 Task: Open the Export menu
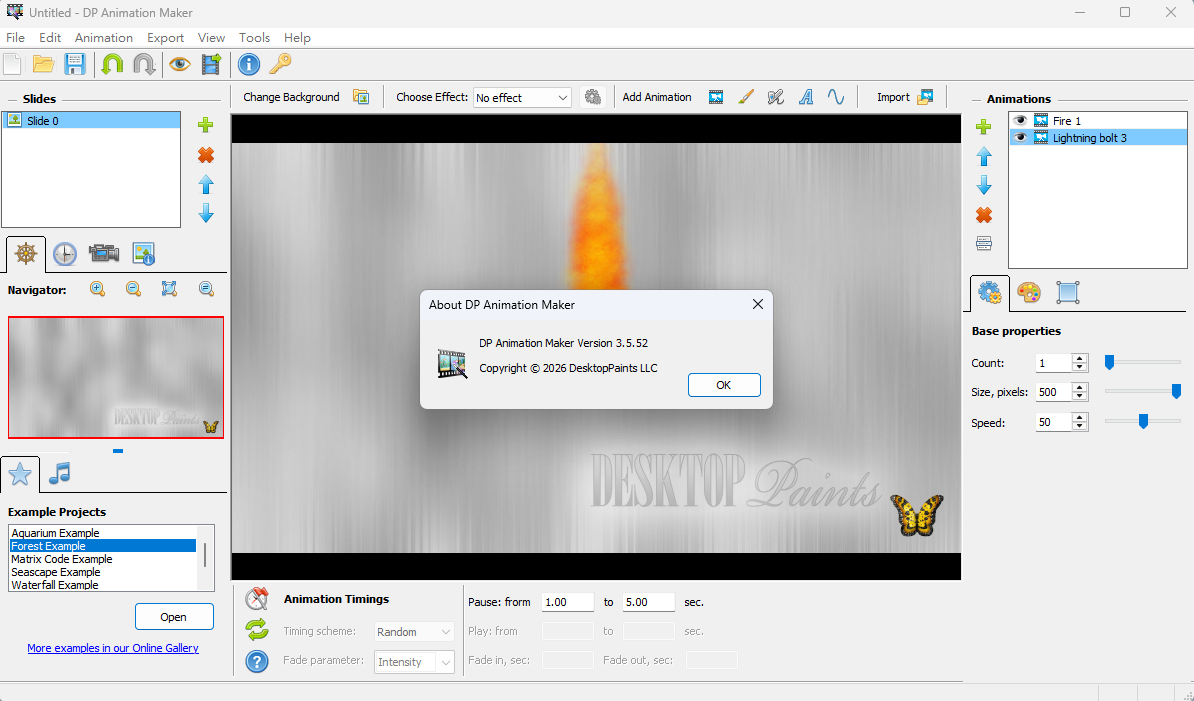click(x=165, y=37)
